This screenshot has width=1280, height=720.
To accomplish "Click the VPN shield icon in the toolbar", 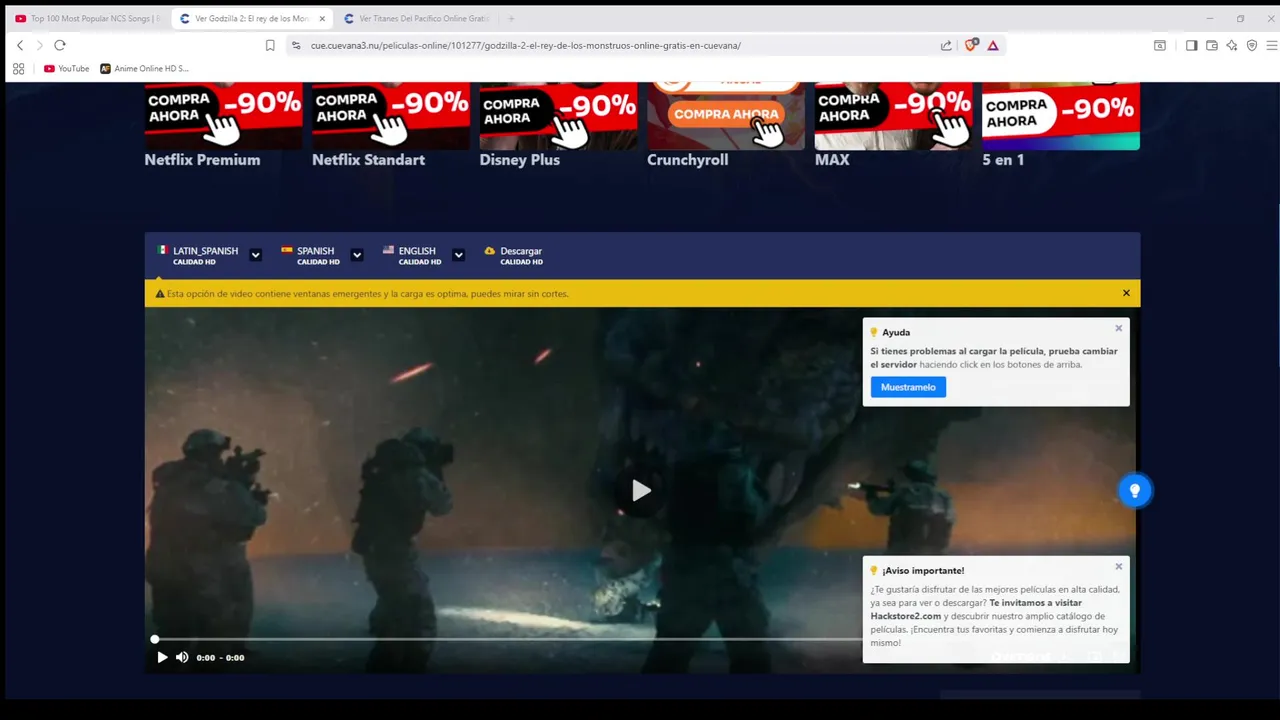I will pos(1252,45).
